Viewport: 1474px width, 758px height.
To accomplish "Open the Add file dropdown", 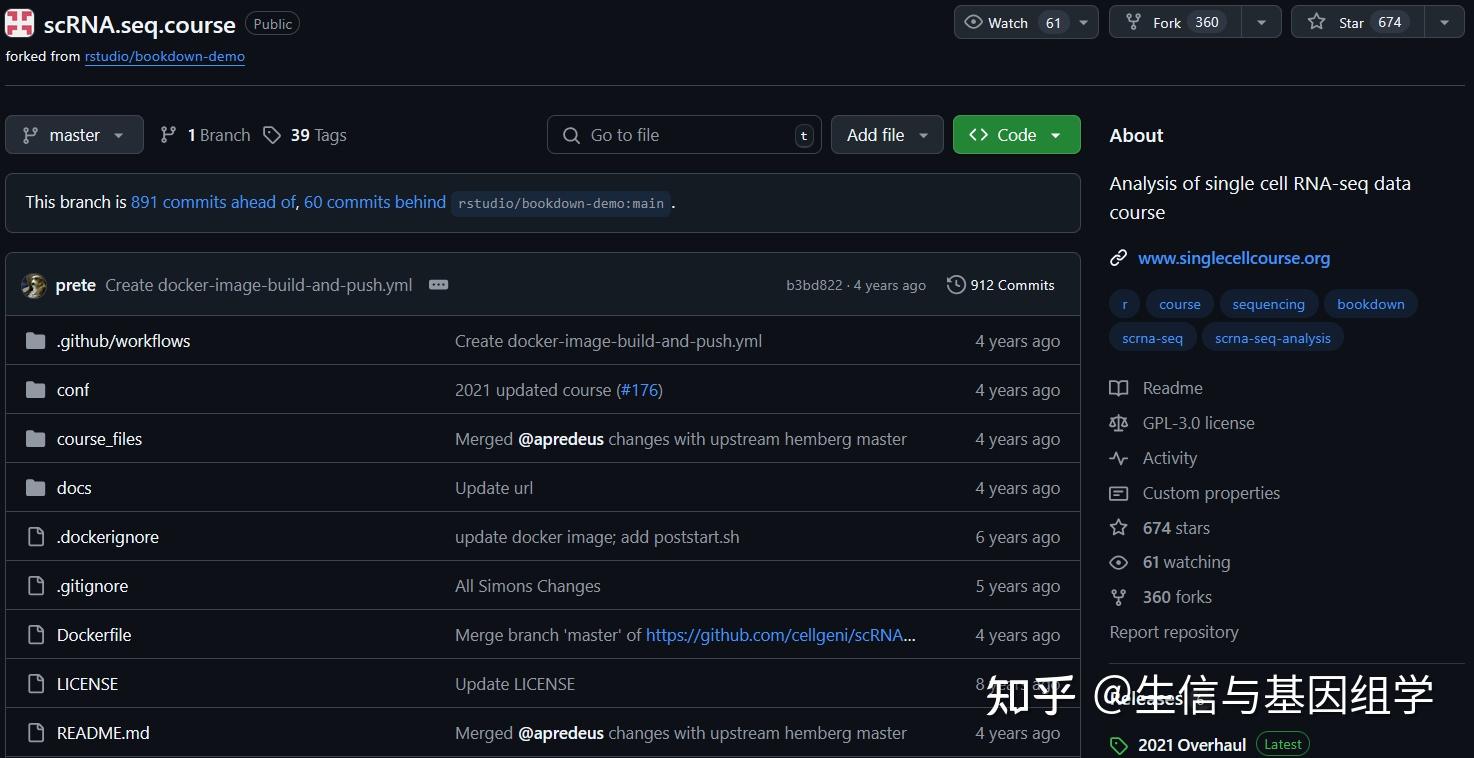I will 886,134.
